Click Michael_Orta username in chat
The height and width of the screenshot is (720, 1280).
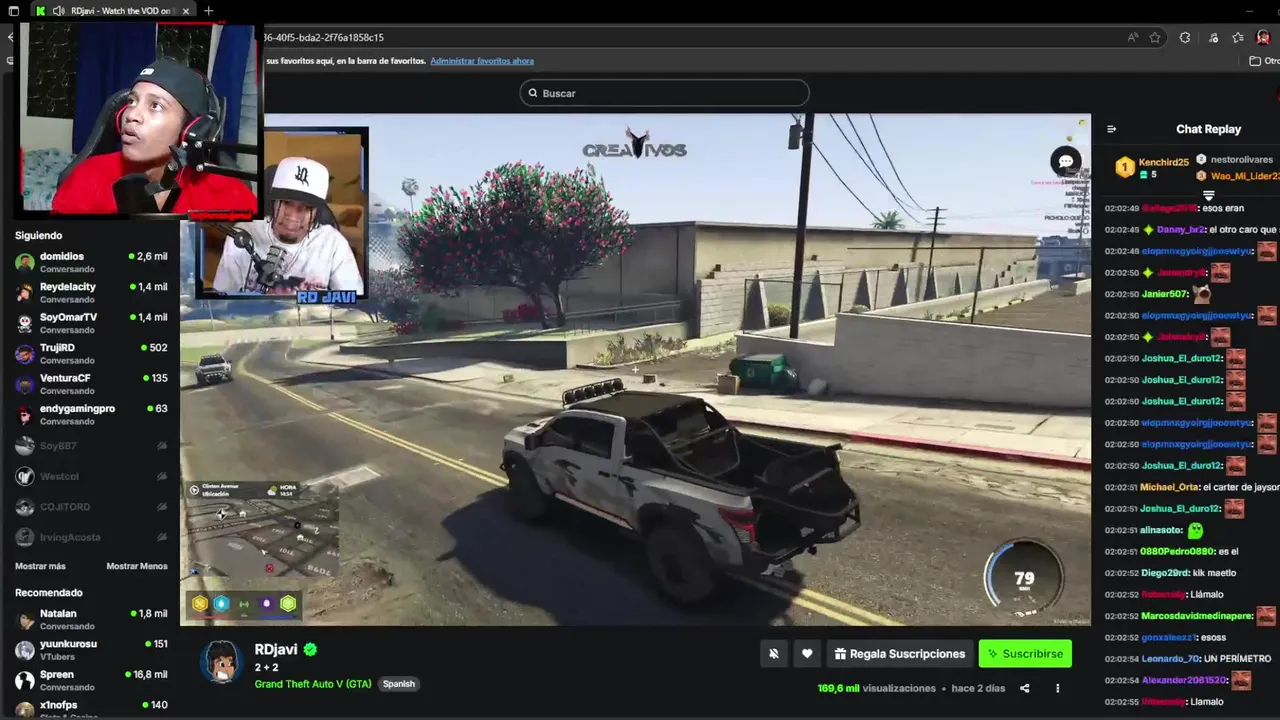pyautogui.click(x=1170, y=487)
